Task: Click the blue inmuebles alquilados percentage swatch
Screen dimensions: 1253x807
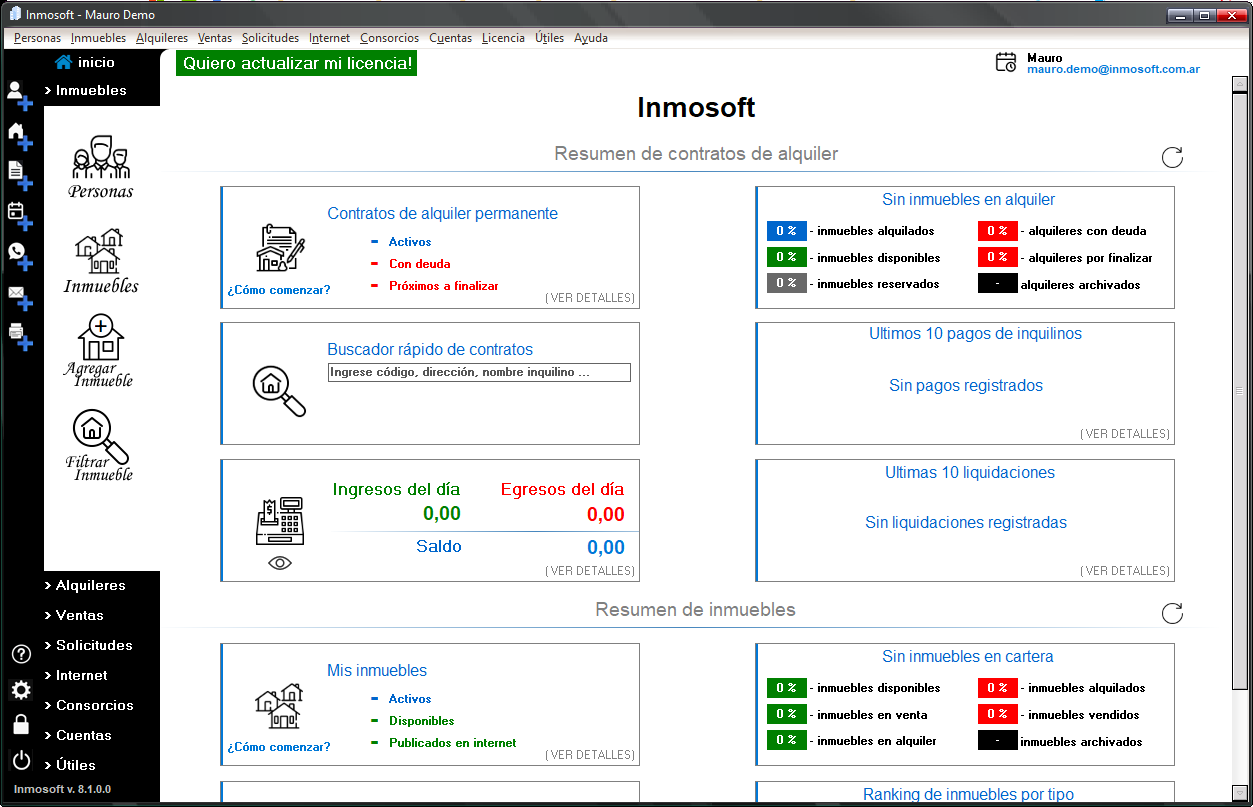Action: click(786, 231)
